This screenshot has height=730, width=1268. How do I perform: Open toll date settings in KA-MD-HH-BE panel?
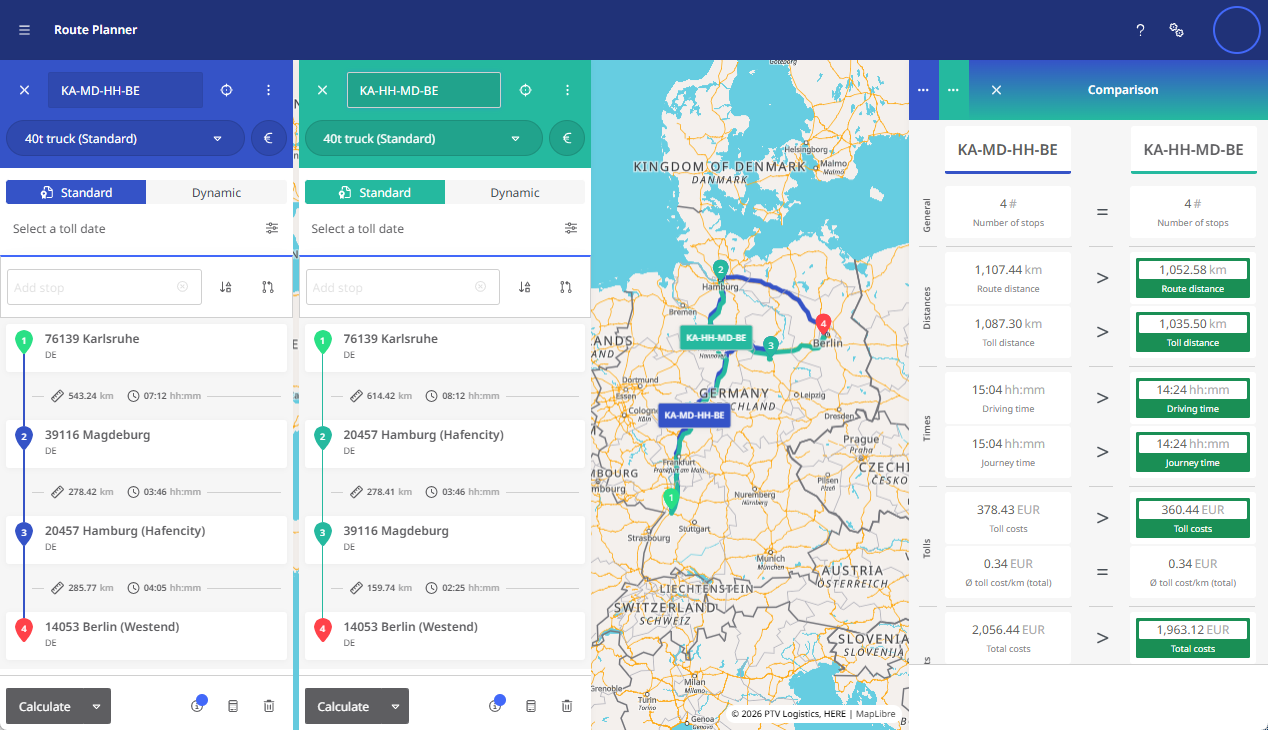coord(272,228)
